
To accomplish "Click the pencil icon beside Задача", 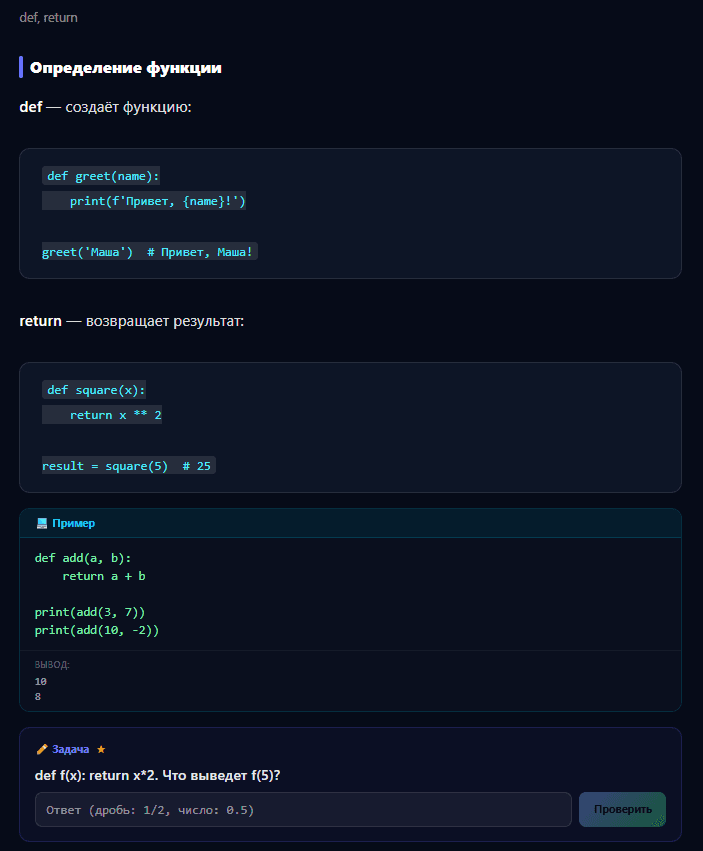I will 42,749.
